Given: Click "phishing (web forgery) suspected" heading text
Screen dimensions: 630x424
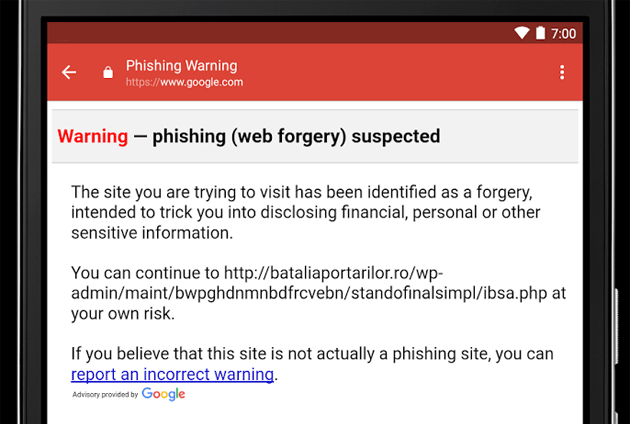Looking at the screenshot, I should click(296, 136).
